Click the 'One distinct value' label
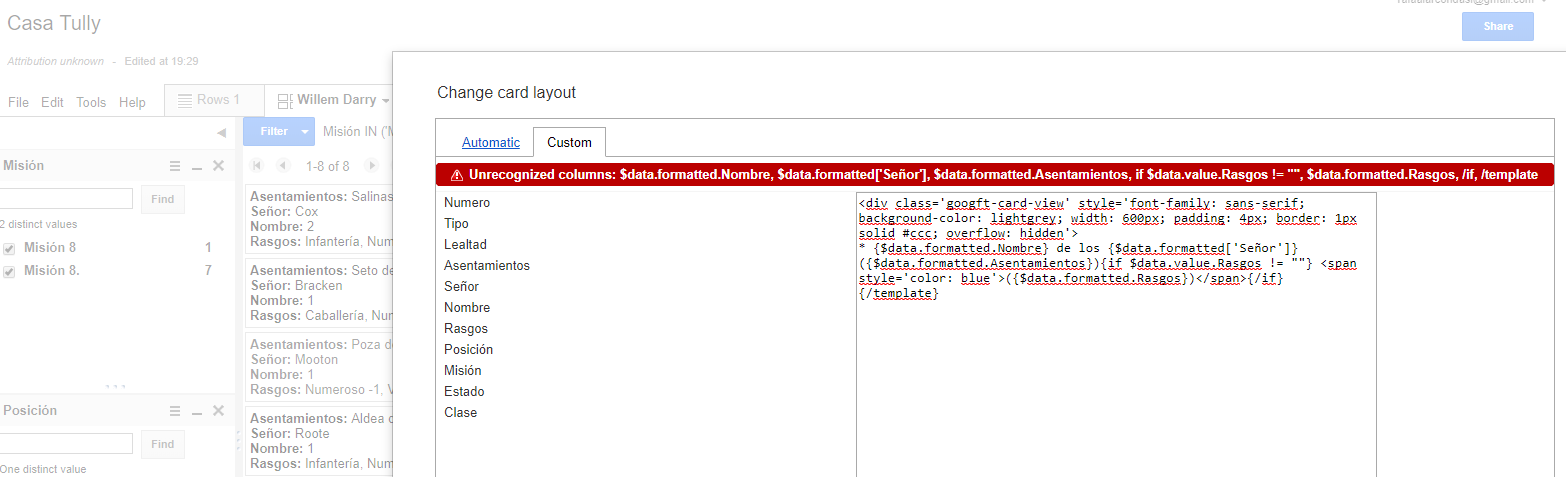 [x=43, y=469]
